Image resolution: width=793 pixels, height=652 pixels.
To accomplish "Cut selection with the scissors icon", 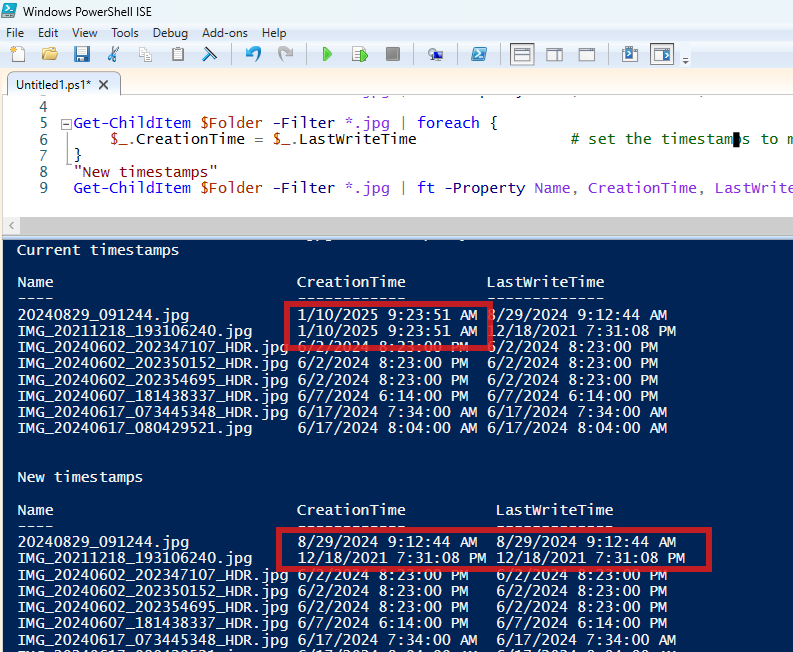I will click(x=113, y=54).
